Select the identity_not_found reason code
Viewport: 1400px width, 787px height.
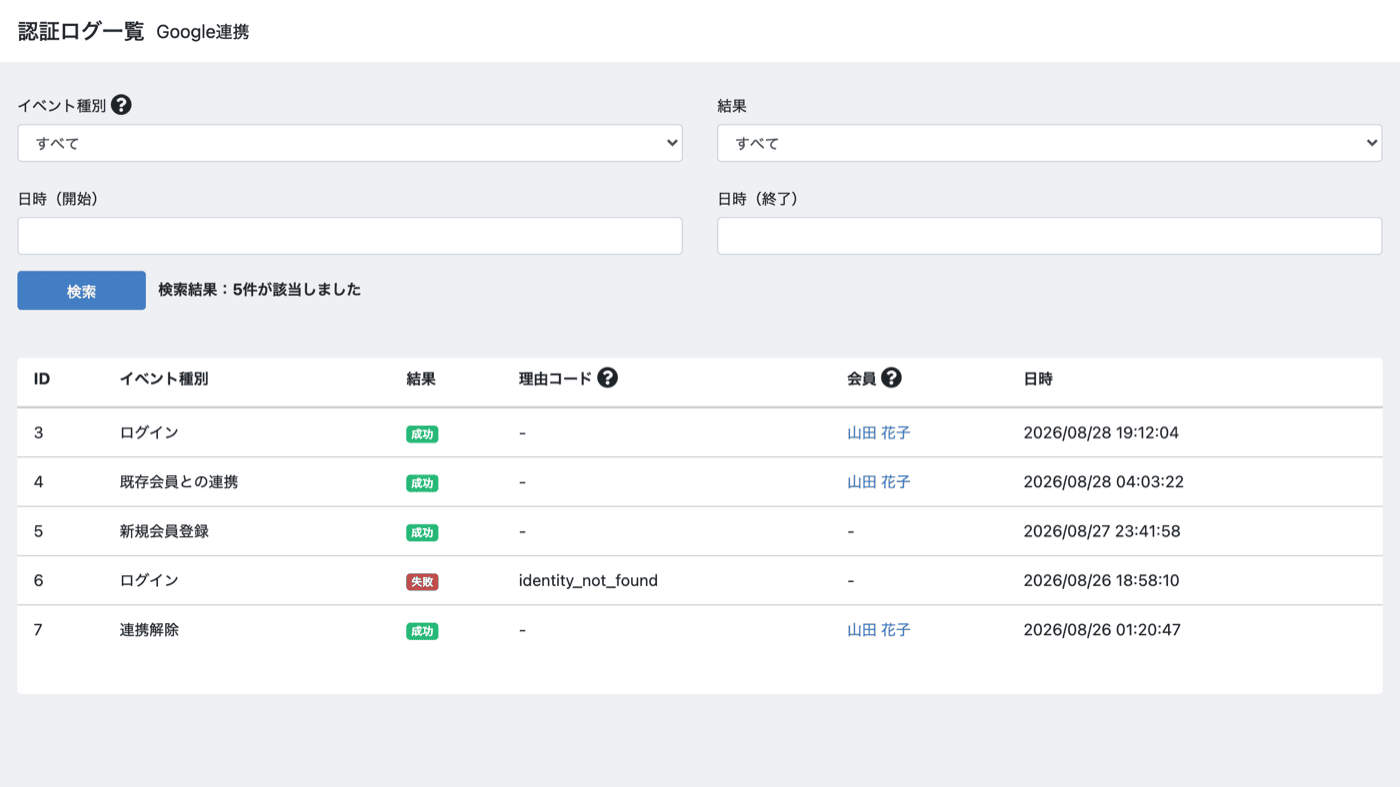pos(588,580)
